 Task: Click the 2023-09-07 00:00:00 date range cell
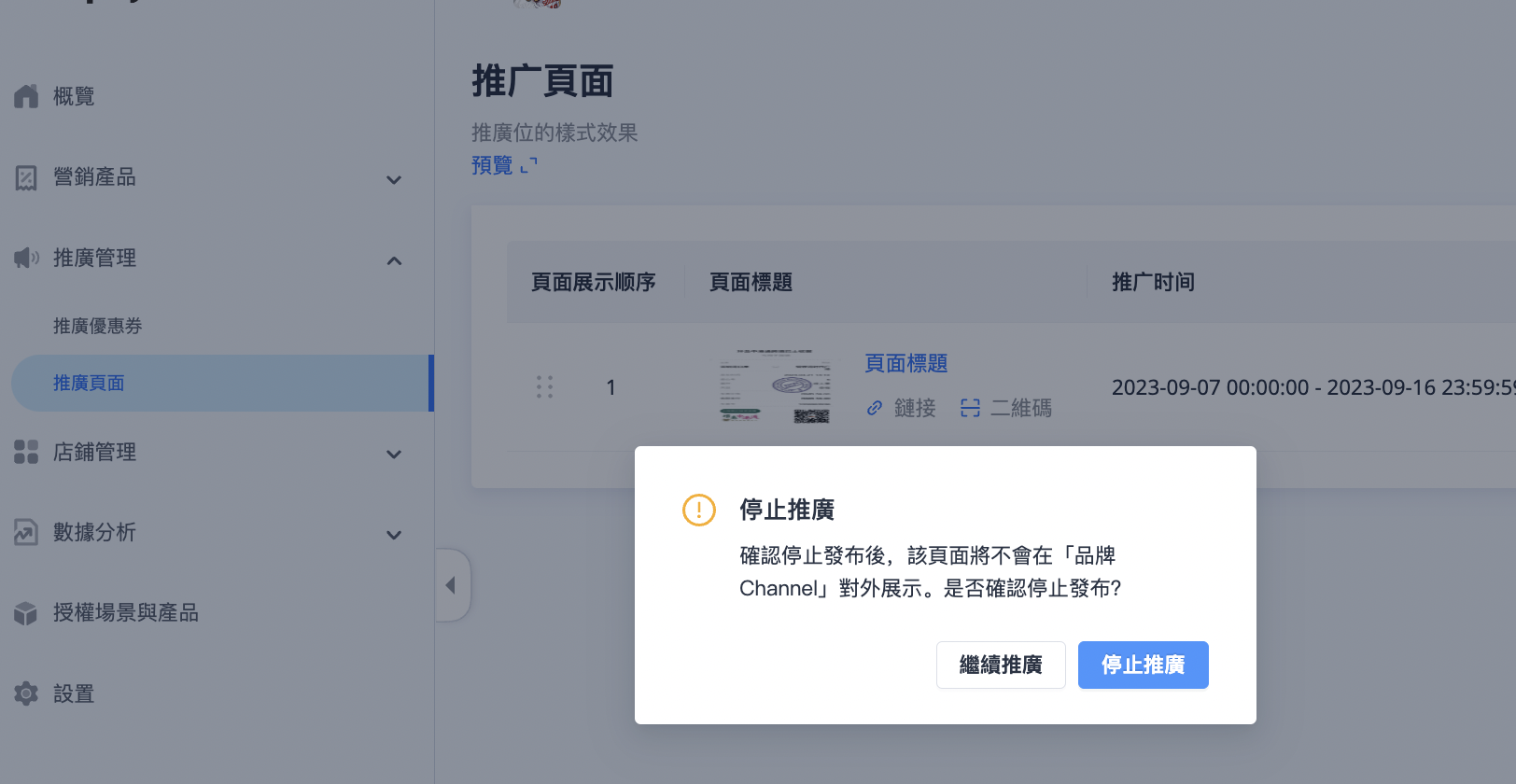coord(1313,387)
